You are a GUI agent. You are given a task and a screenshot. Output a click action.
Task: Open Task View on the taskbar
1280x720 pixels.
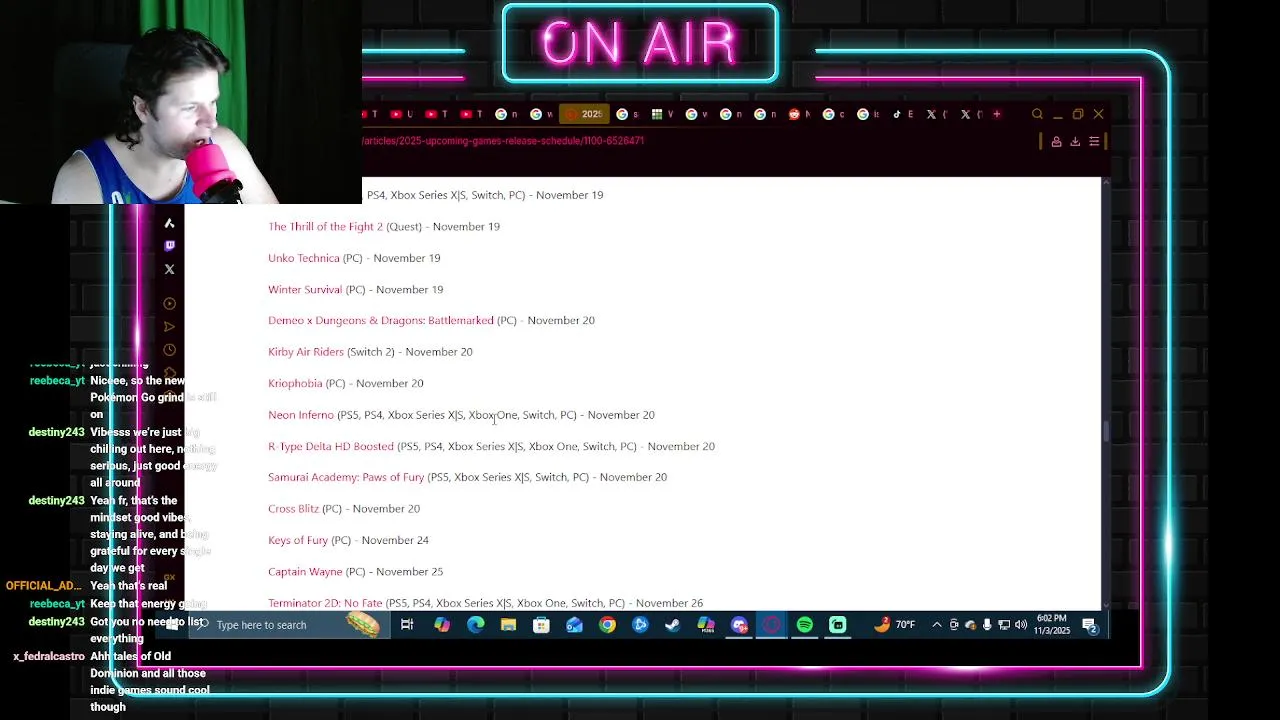click(407, 625)
